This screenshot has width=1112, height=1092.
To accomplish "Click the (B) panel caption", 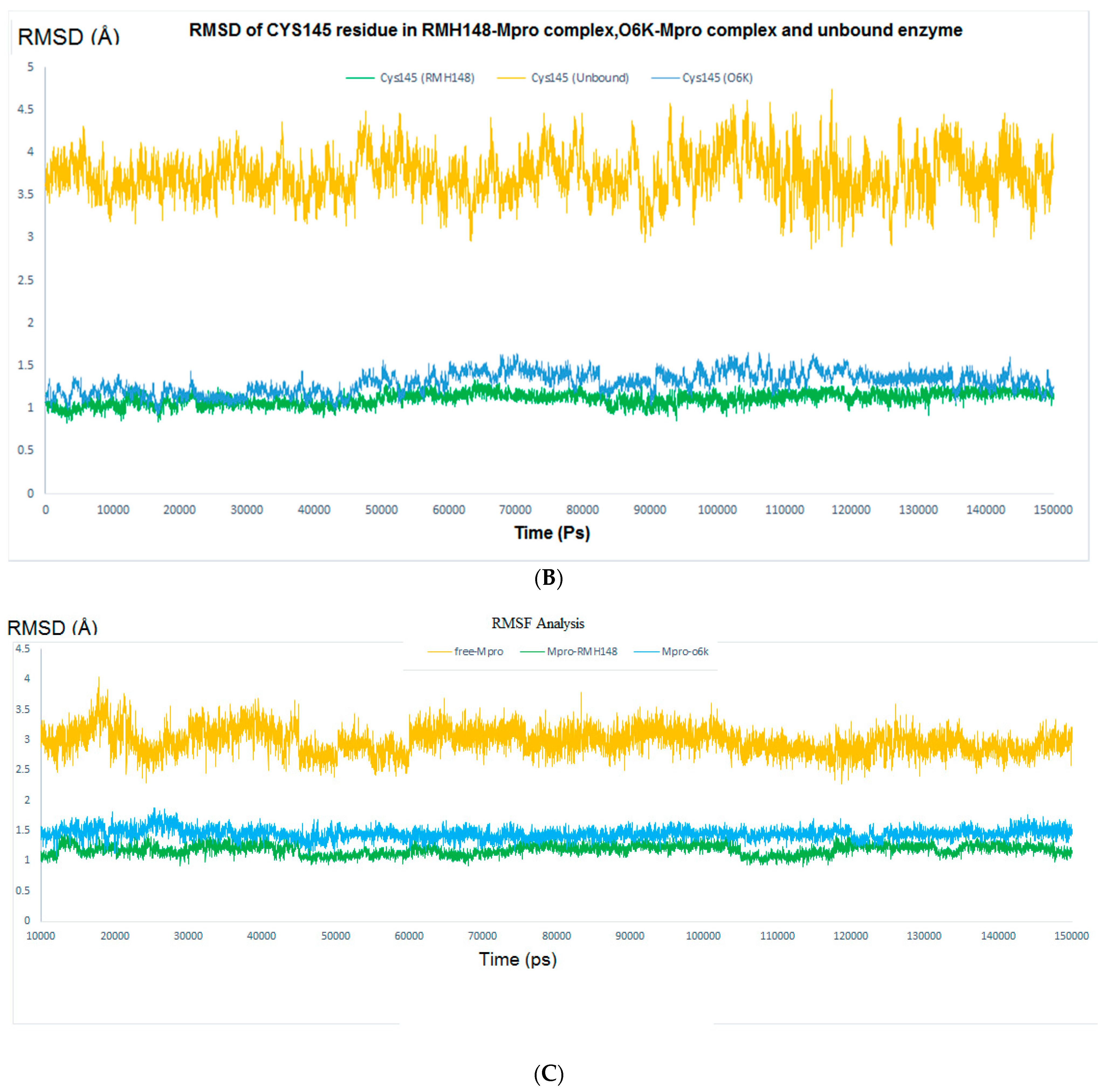I will click(x=548, y=578).
